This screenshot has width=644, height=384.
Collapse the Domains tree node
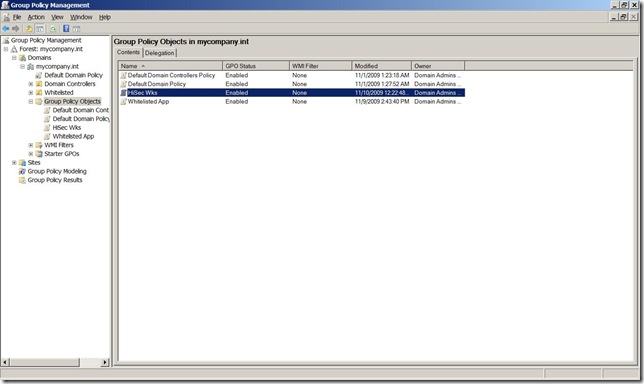coord(14,58)
